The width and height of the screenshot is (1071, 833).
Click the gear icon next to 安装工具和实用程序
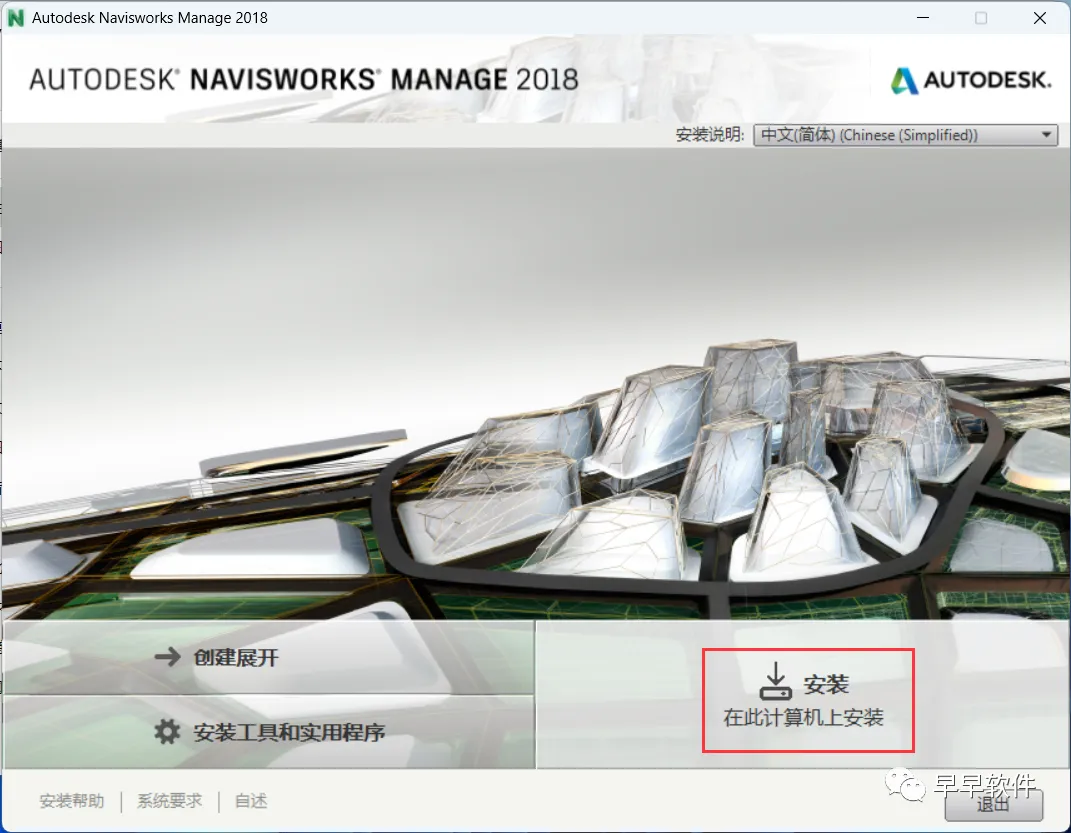pyautogui.click(x=167, y=731)
